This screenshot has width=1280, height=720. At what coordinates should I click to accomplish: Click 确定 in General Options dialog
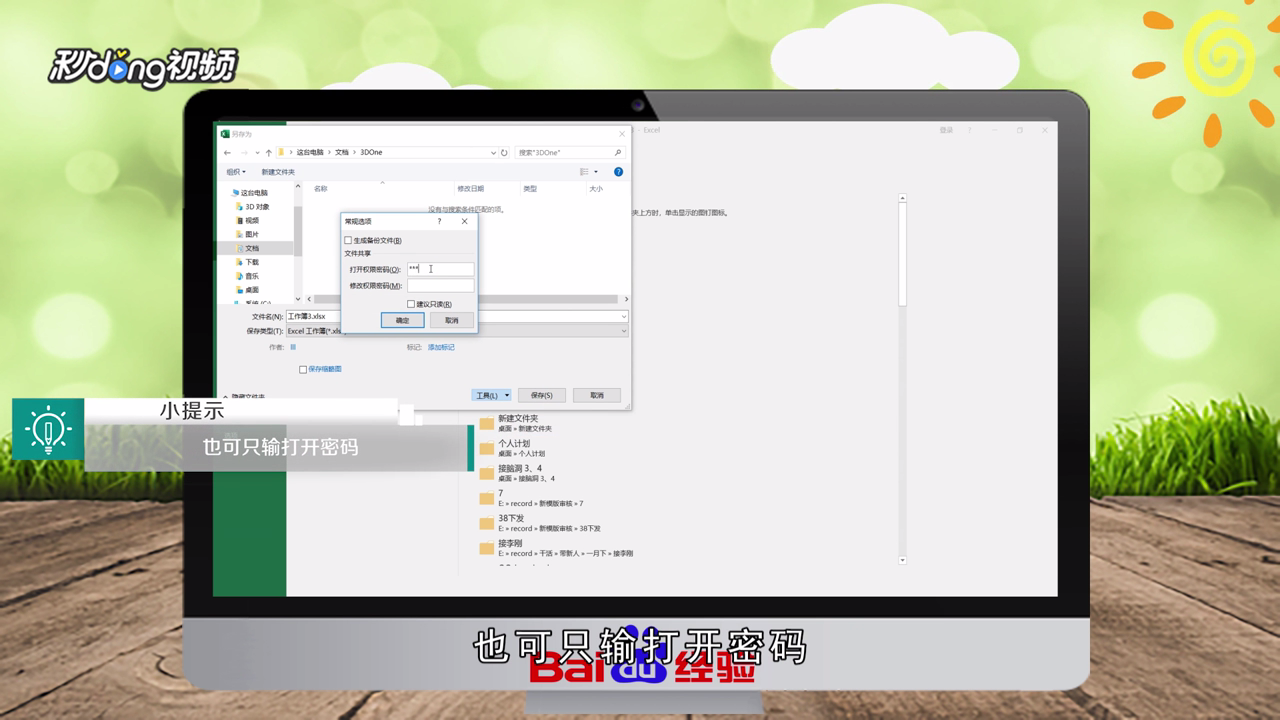pyautogui.click(x=402, y=320)
